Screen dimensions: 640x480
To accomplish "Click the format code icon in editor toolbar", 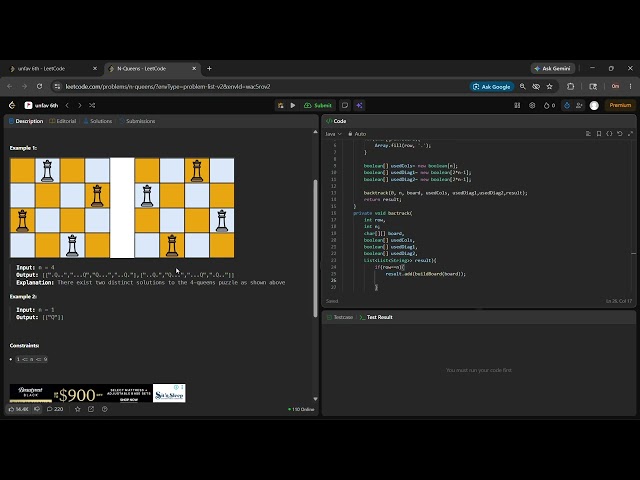I will (588, 133).
